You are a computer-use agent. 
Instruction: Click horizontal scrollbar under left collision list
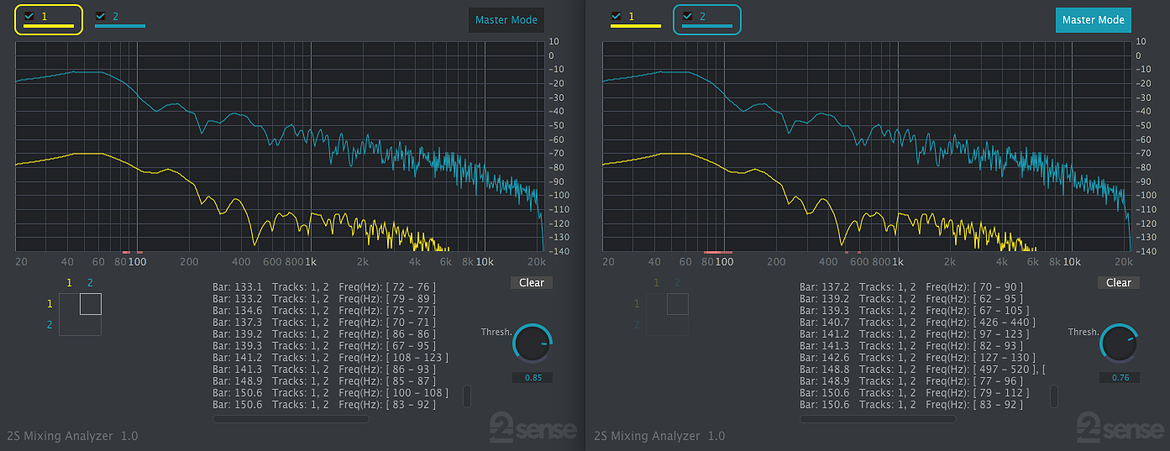[291, 420]
